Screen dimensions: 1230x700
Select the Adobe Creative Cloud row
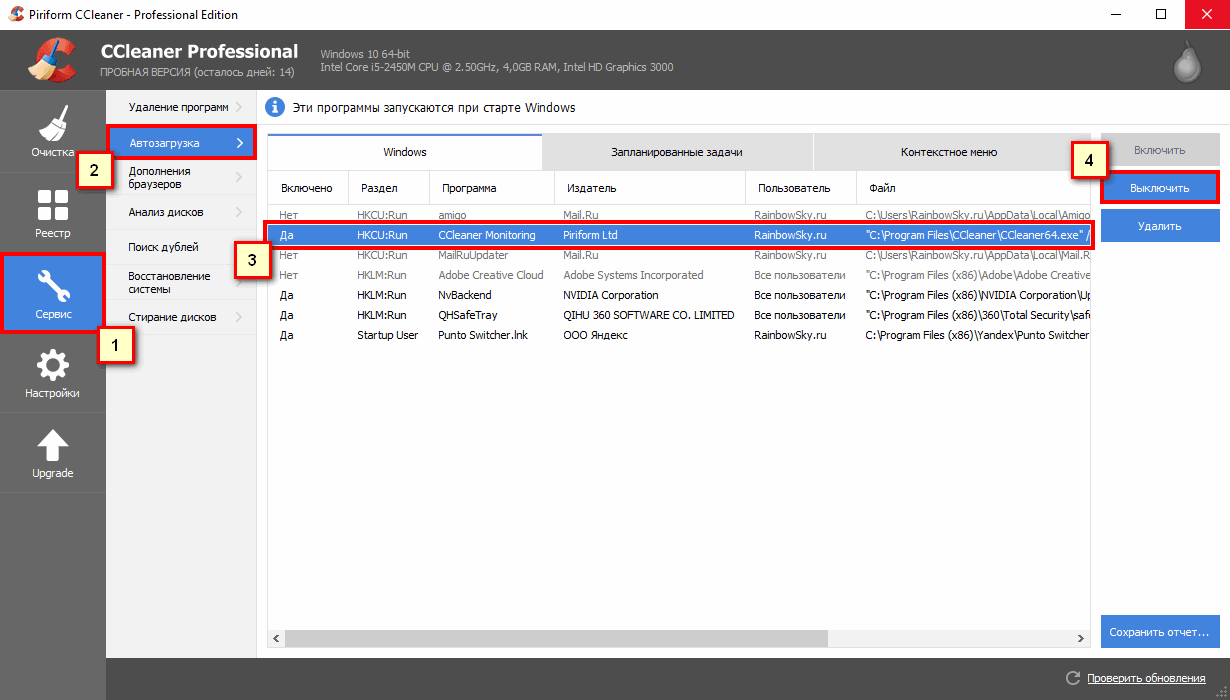679,275
